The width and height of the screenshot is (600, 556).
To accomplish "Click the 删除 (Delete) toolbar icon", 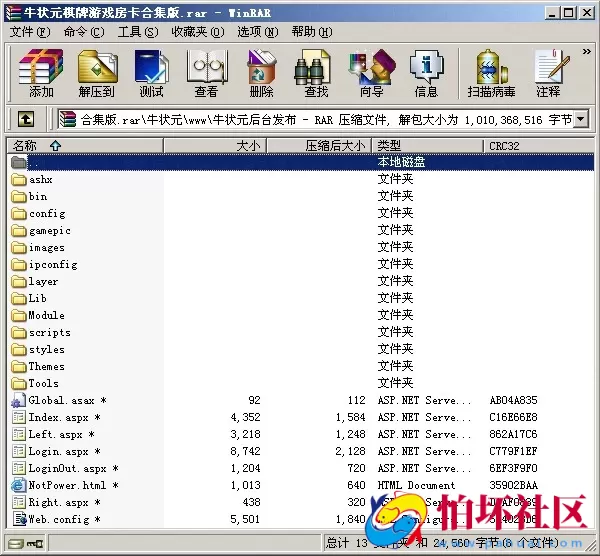I will point(261,73).
